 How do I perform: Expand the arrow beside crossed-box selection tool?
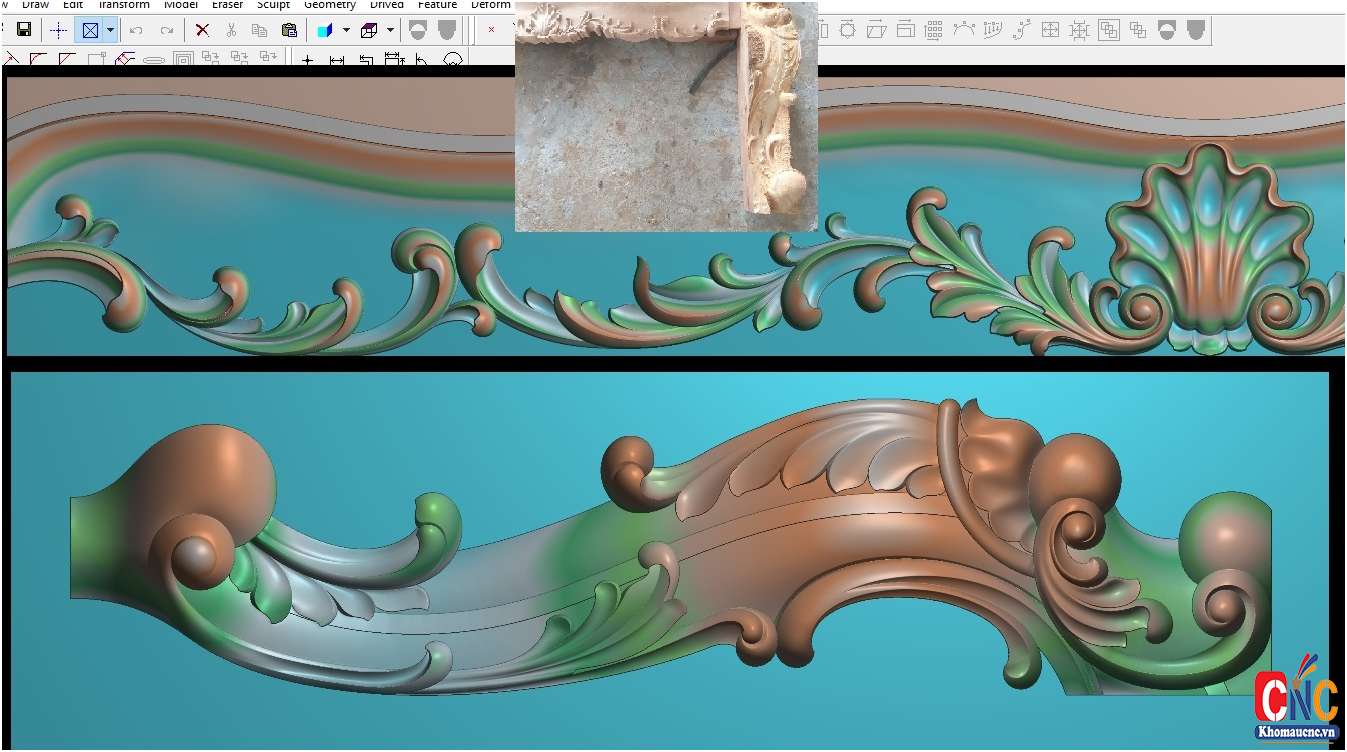click(x=110, y=30)
